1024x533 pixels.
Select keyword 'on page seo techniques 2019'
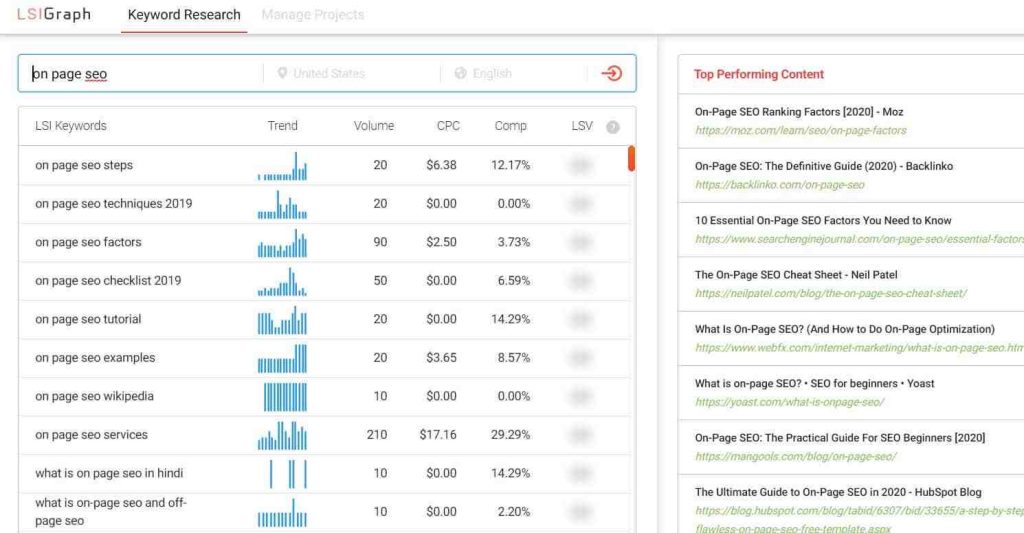pyautogui.click(x=114, y=204)
